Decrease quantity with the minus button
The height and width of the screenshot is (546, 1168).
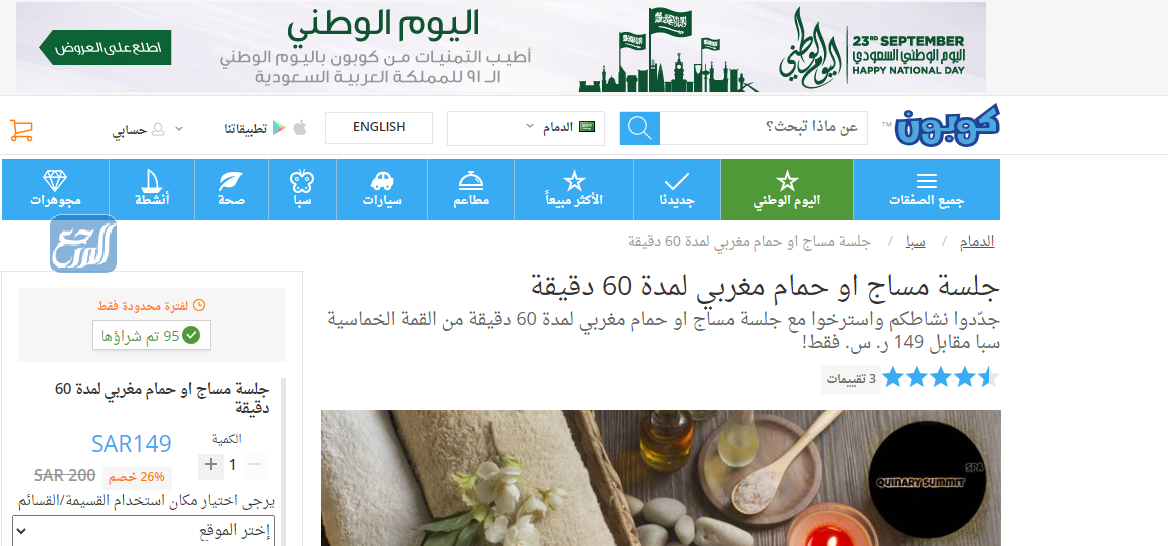click(256, 465)
